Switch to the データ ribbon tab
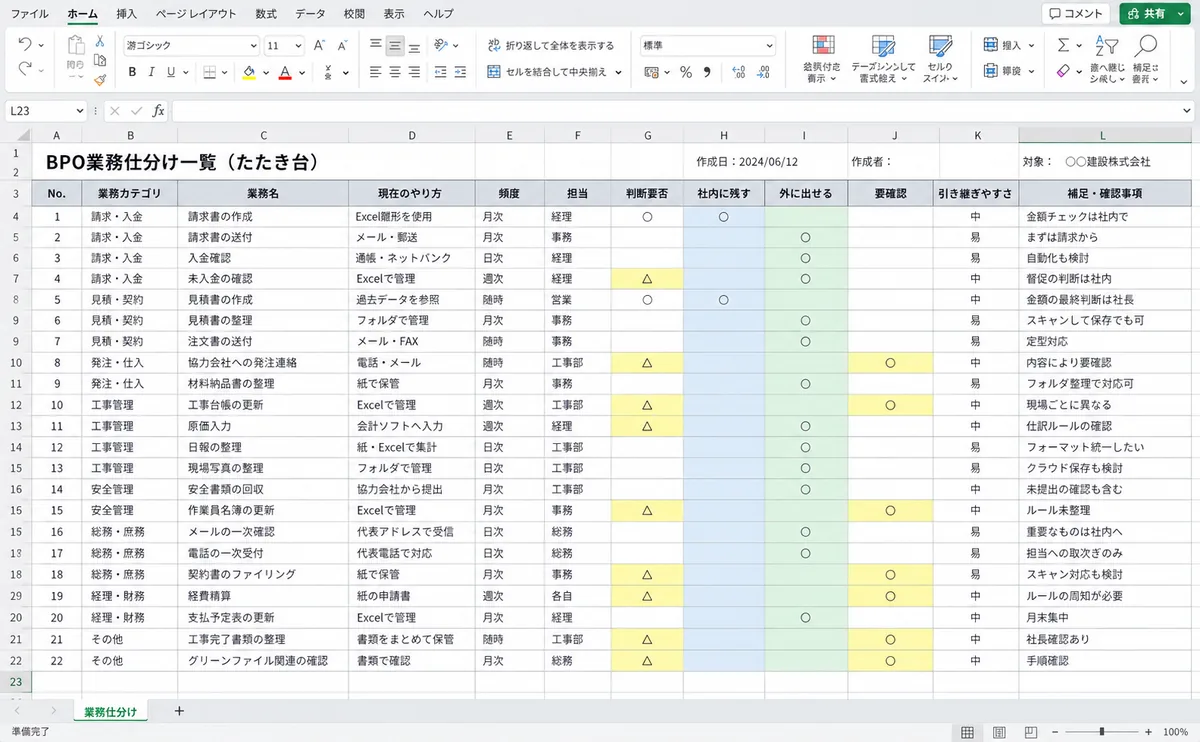1200x742 pixels. (310, 14)
